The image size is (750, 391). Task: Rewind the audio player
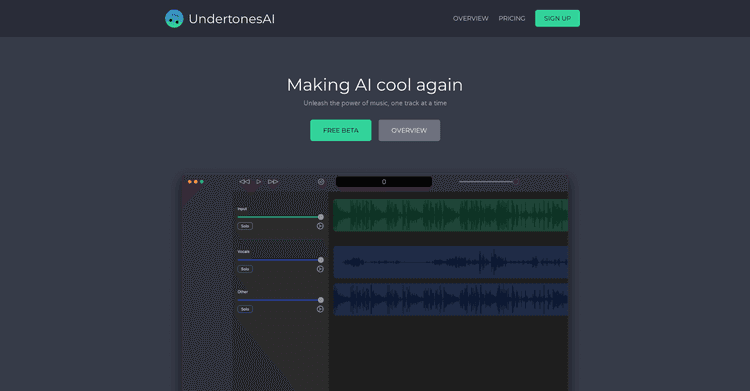tap(244, 182)
